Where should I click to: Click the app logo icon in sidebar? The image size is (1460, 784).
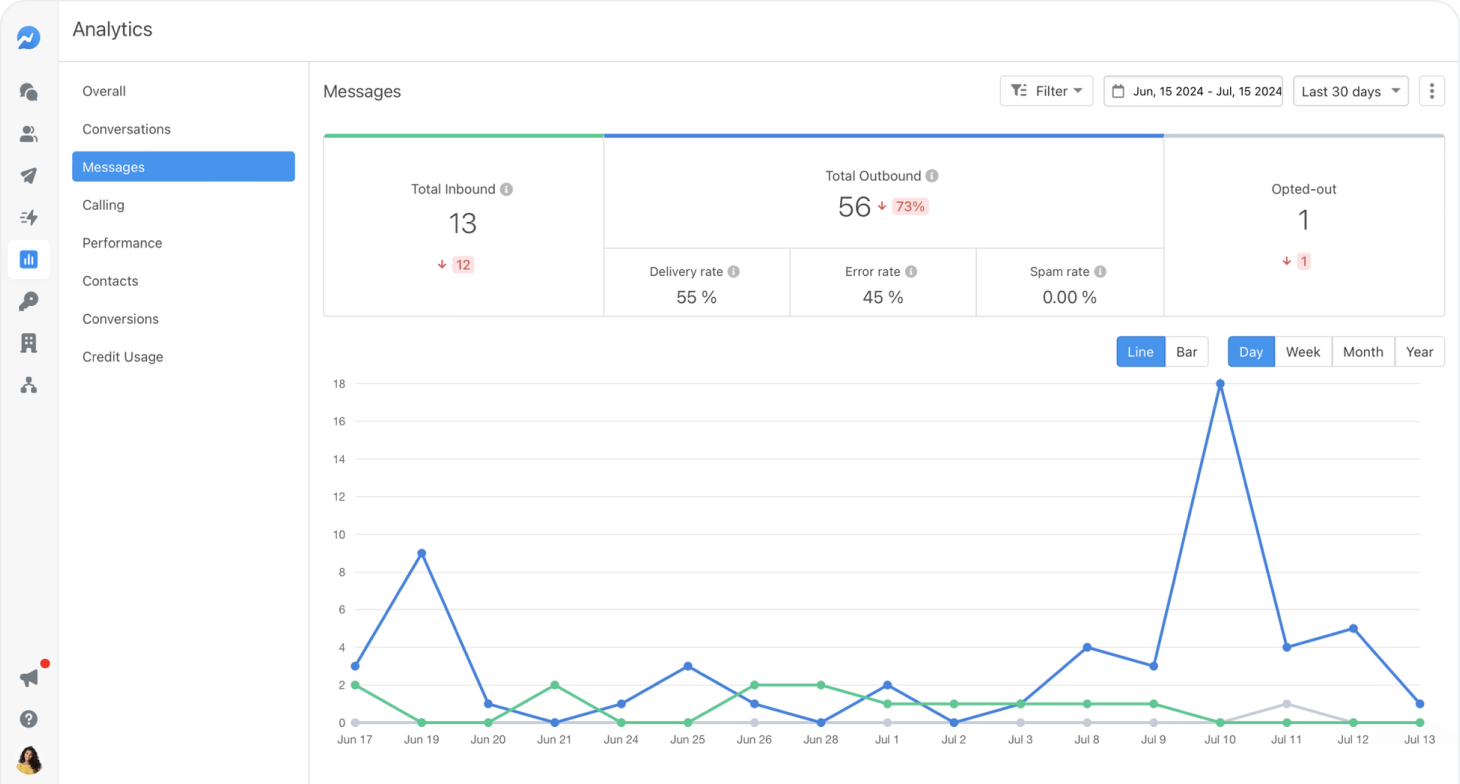28,38
